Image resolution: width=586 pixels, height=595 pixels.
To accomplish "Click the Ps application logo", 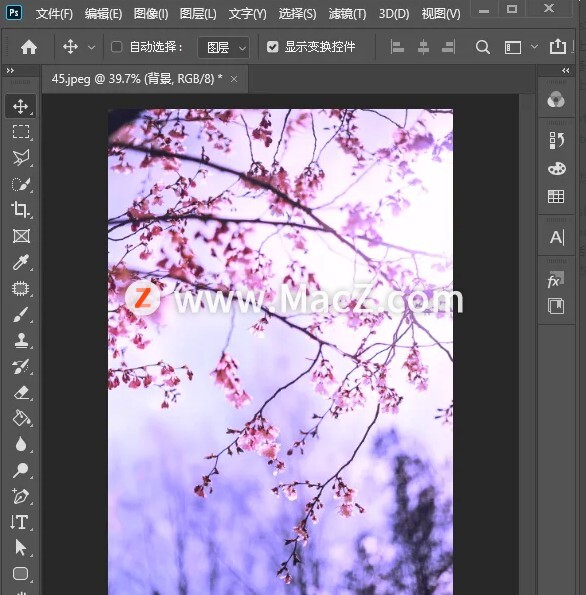I will [x=14, y=13].
